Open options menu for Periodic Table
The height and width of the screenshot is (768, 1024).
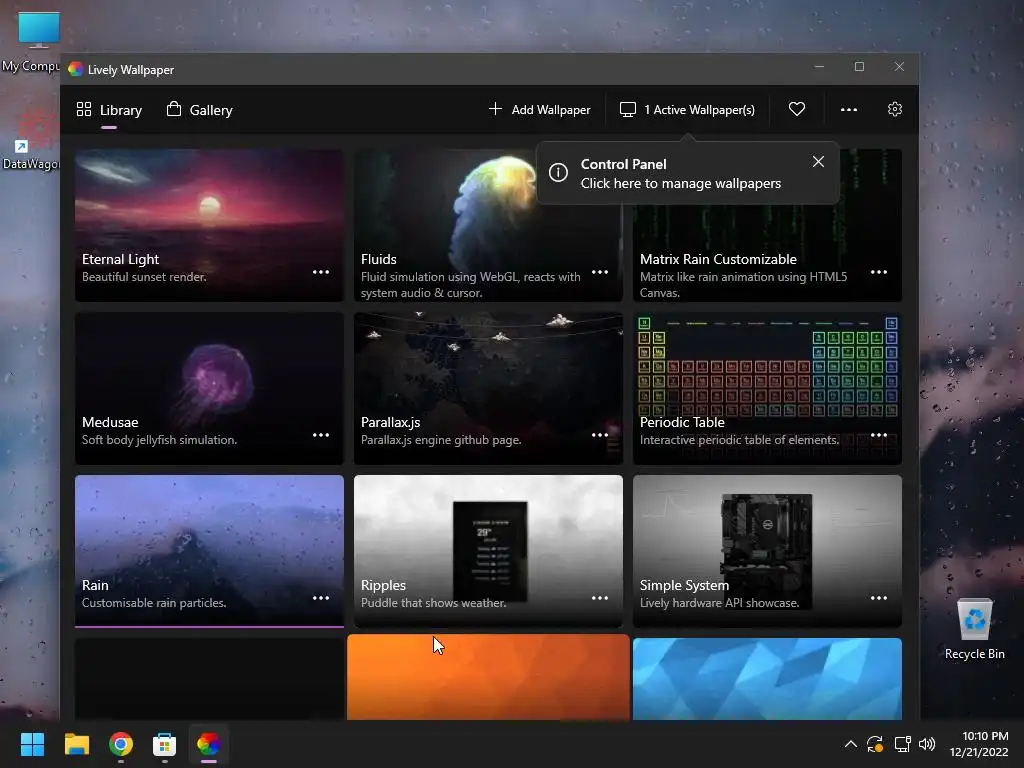coord(878,435)
